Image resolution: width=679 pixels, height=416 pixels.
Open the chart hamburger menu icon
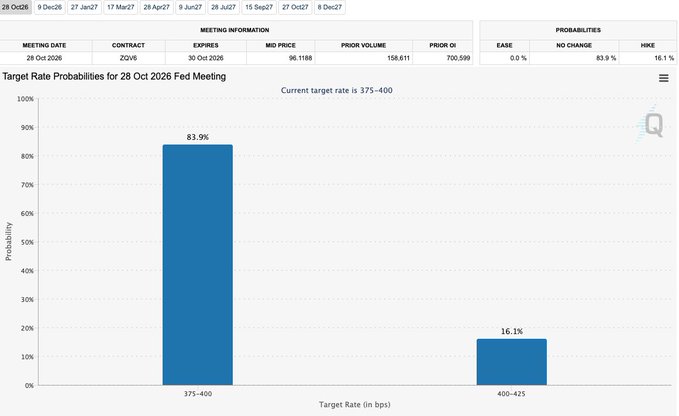[663, 78]
